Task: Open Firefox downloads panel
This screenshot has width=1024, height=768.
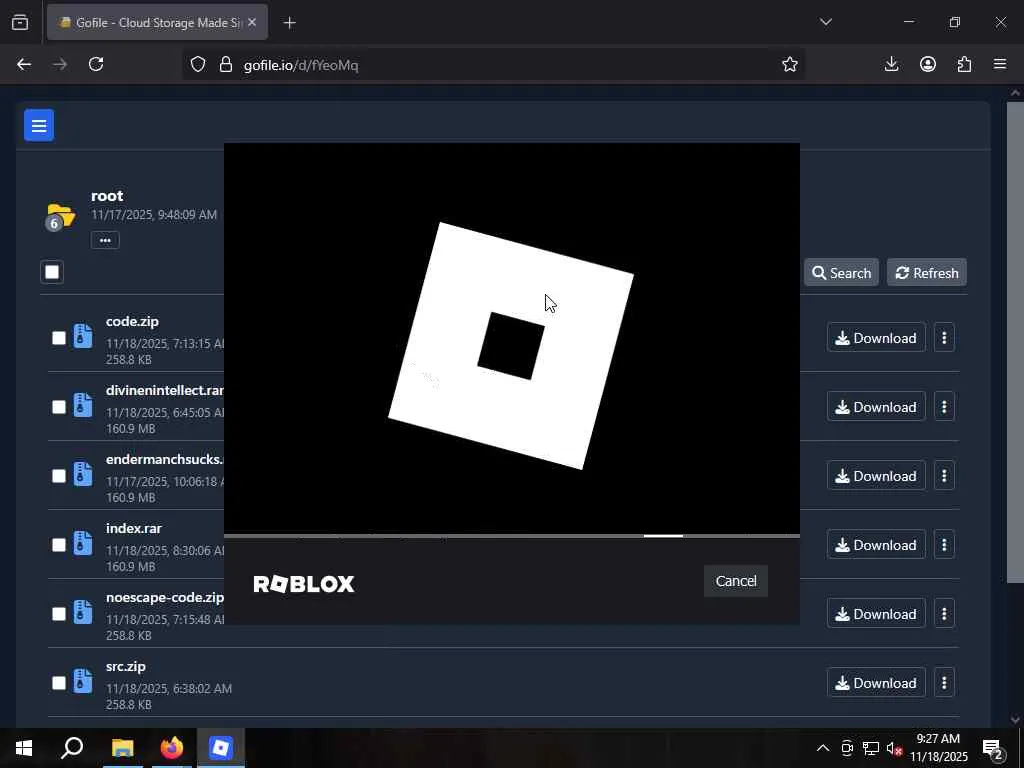Action: (x=891, y=64)
